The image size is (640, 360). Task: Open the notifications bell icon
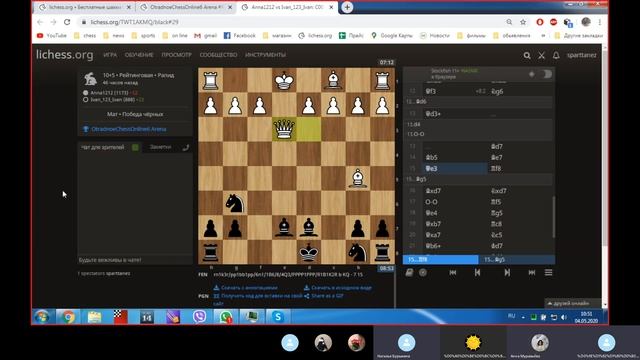(x=556, y=55)
